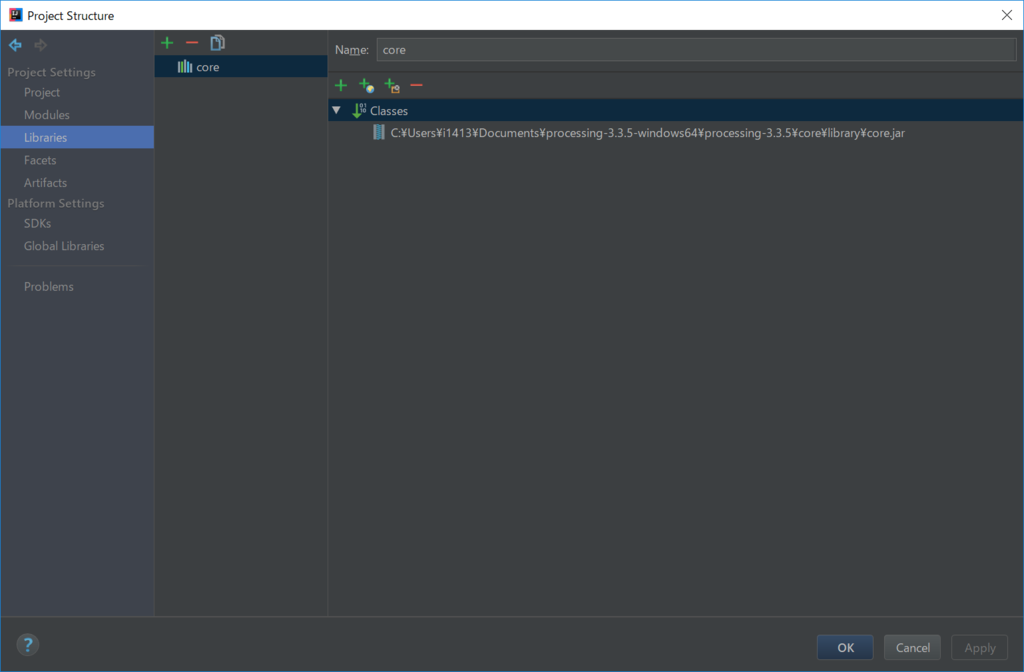Copy the selected core library
Screen dimensions: 1024x672
tap(217, 43)
